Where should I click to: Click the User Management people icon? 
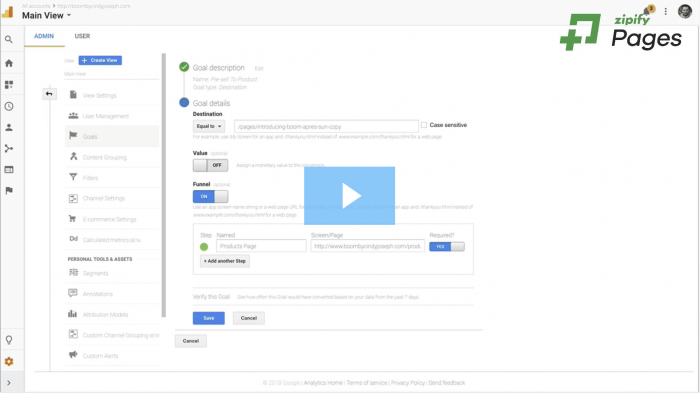click(73, 116)
